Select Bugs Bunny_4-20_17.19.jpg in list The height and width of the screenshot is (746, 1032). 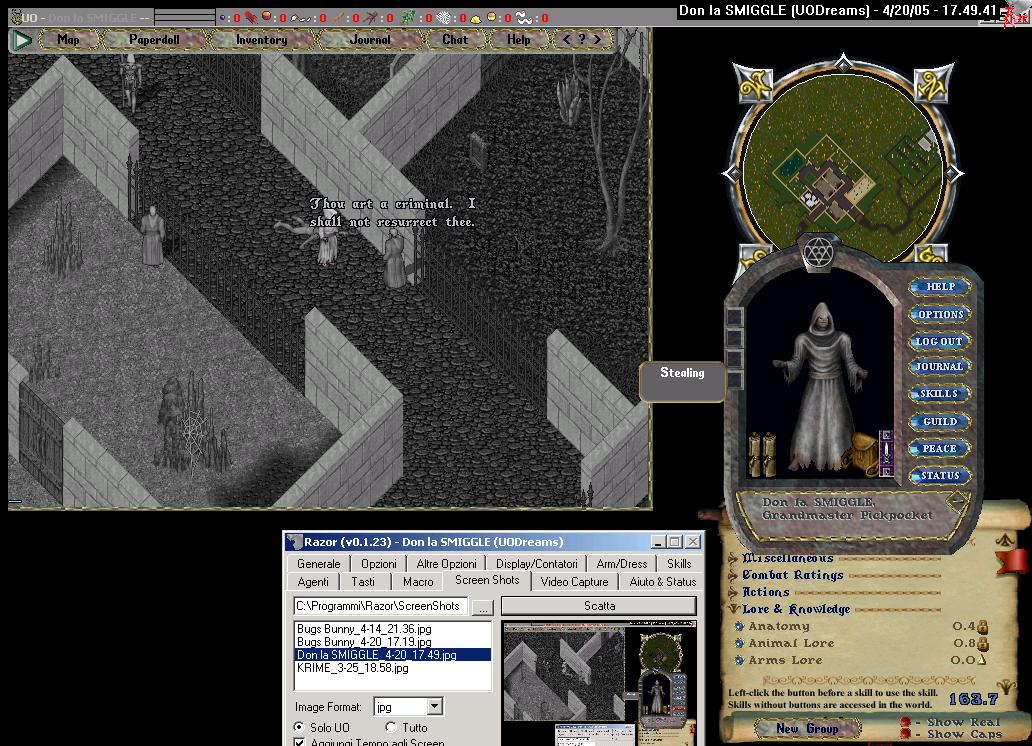392,642
